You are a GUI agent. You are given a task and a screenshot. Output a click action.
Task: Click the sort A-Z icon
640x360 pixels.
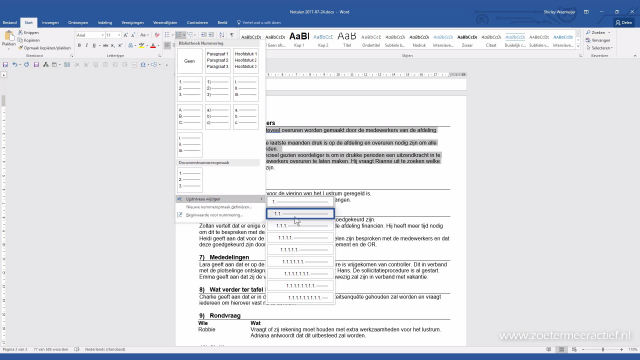[222, 35]
